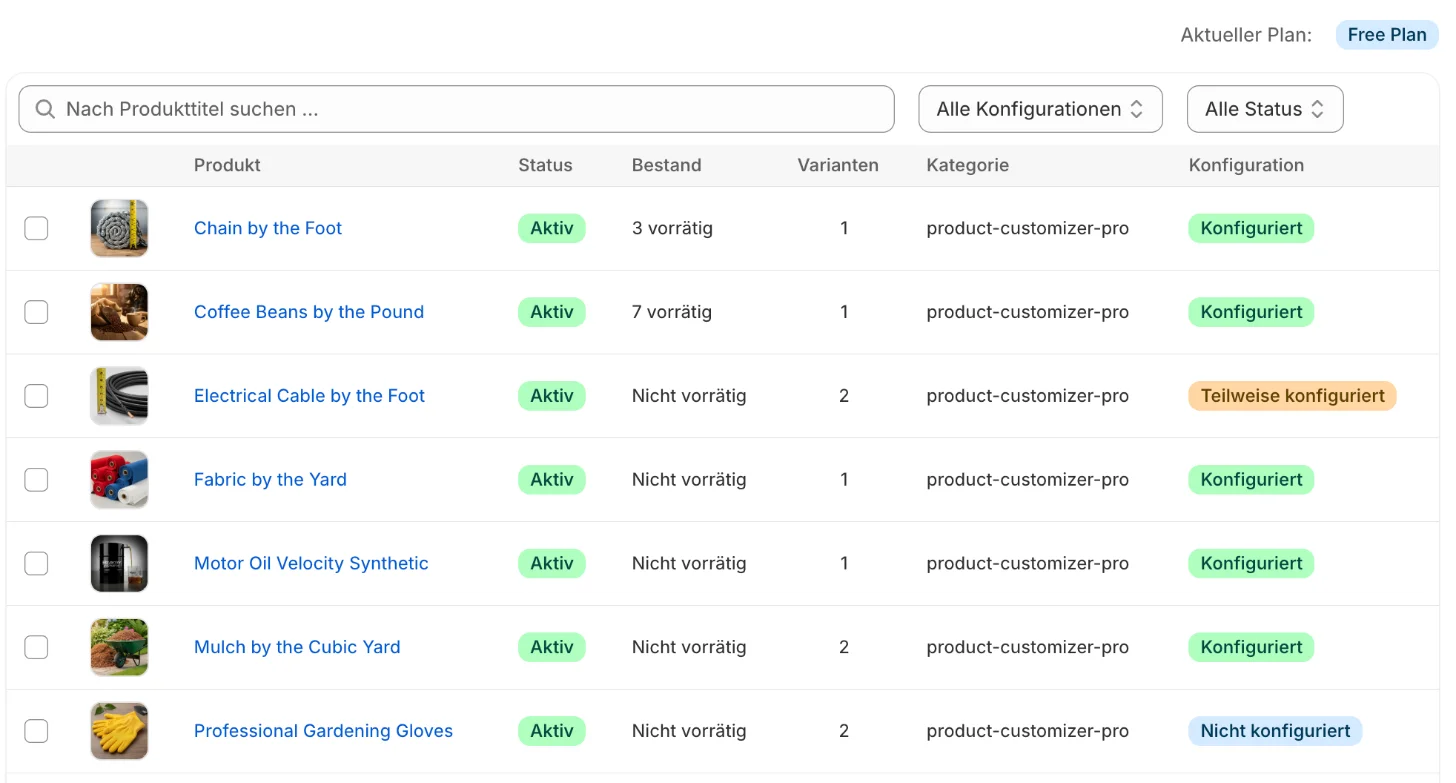1456x783 pixels.
Task: Click the Konfiguriert badge for Motor Oil
Action: (x=1251, y=563)
